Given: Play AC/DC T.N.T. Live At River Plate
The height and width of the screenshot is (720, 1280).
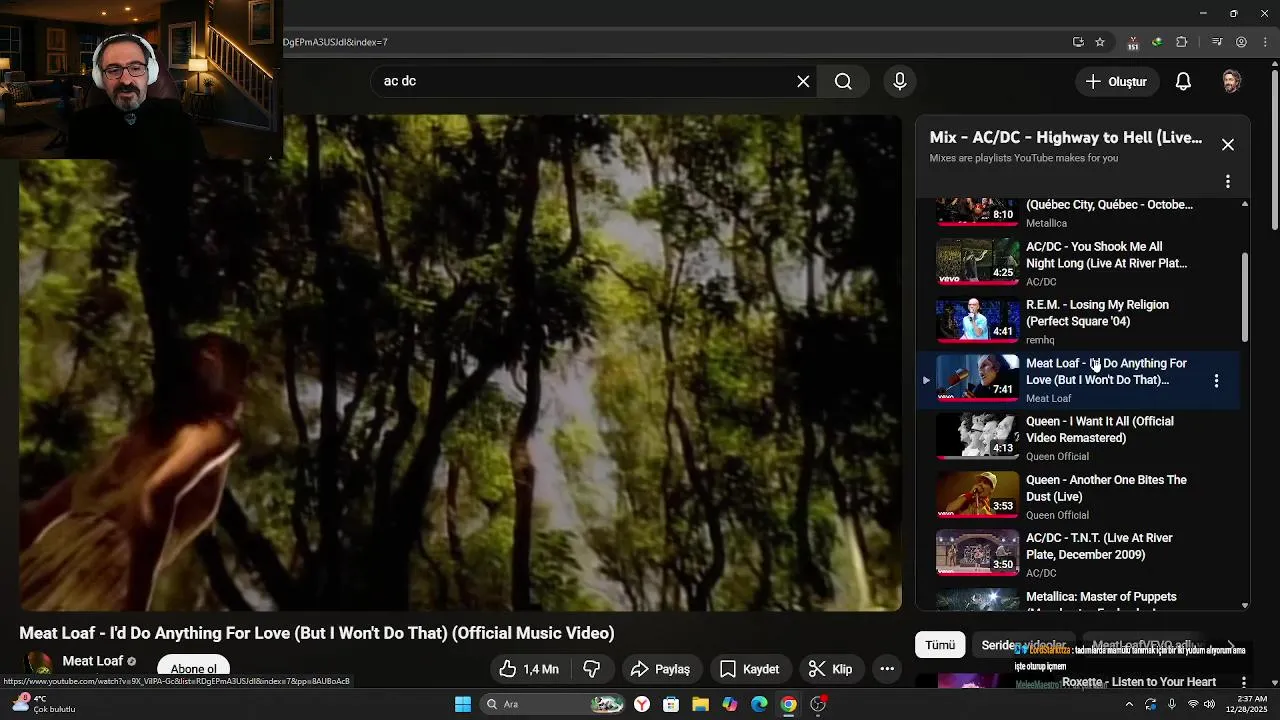Looking at the screenshot, I should coord(1078,555).
